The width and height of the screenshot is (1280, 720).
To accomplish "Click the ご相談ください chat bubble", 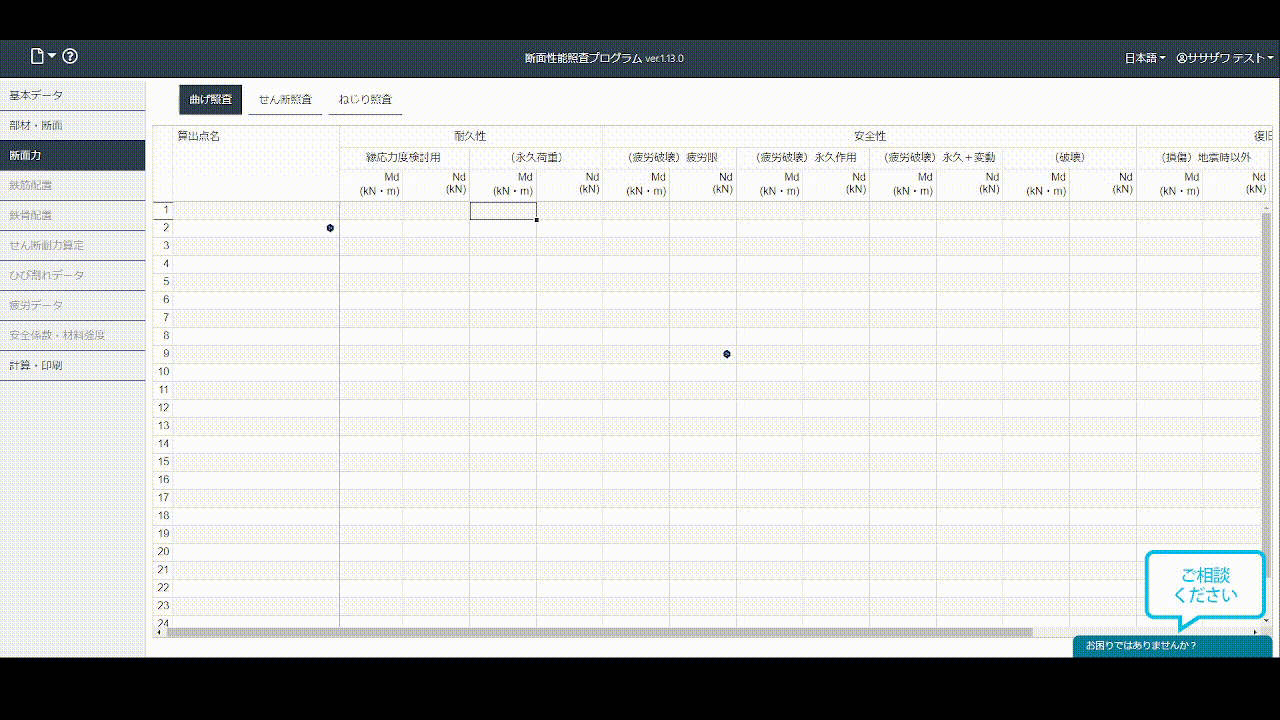I will tap(1205, 585).
